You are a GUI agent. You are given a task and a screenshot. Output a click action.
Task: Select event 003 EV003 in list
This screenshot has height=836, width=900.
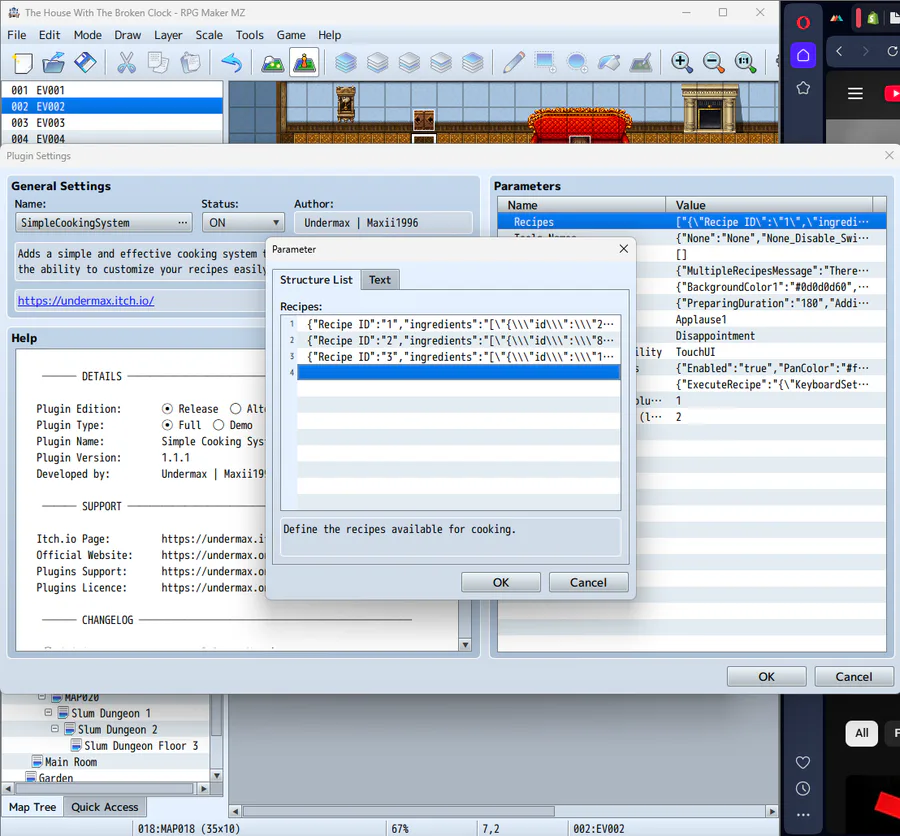pyautogui.click(x=112, y=122)
